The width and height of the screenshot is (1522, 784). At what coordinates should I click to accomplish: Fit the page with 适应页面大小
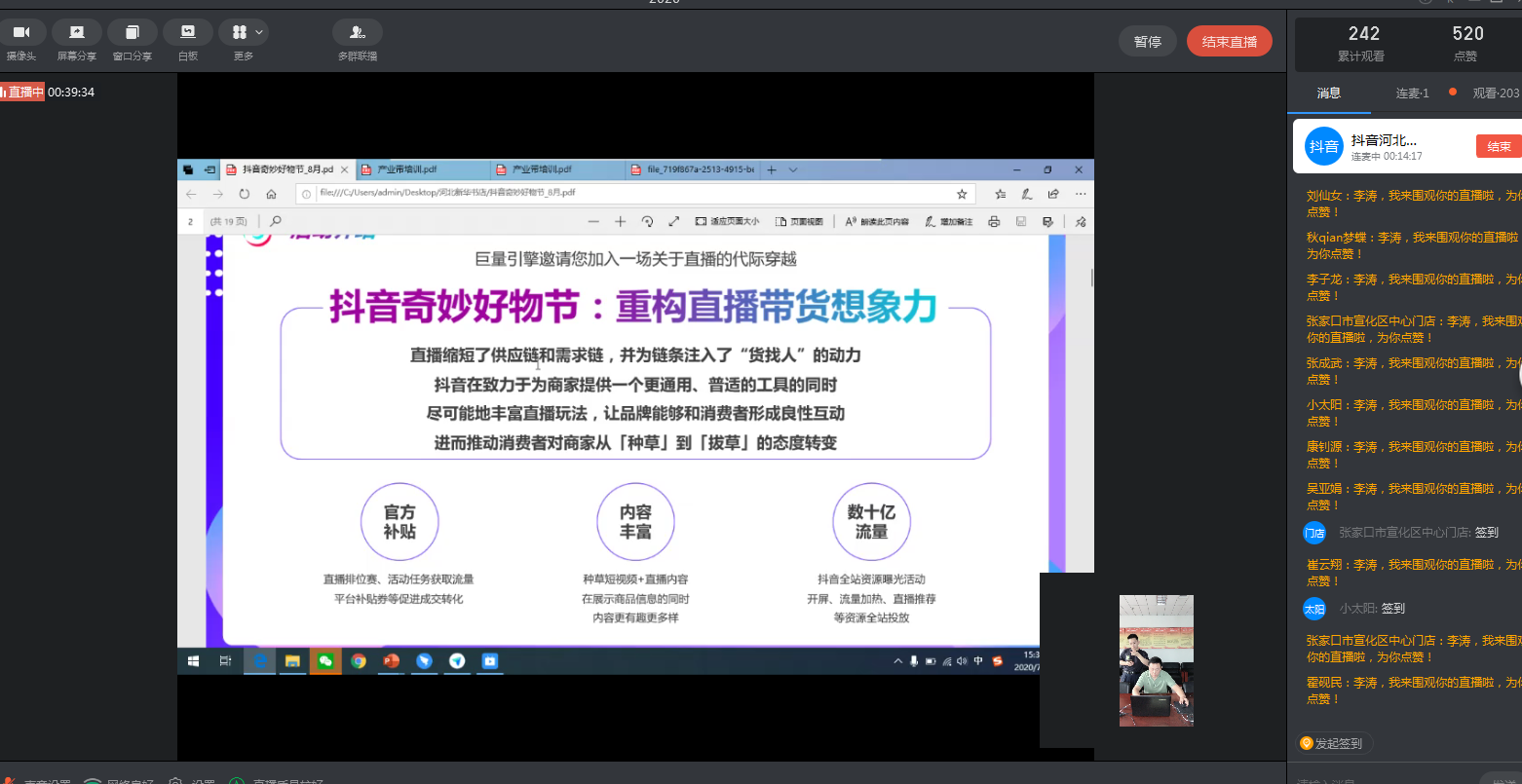tap(727, 222)
